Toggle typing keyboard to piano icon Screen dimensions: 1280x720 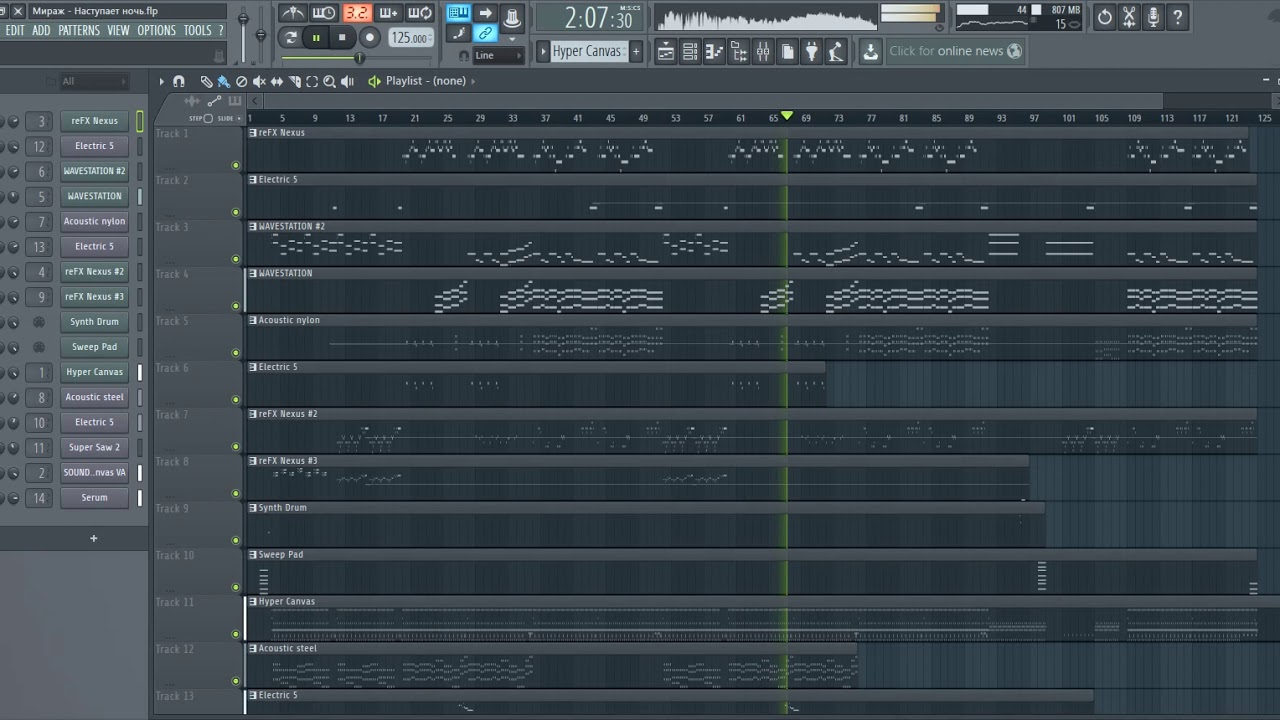[x=459, y=13]
